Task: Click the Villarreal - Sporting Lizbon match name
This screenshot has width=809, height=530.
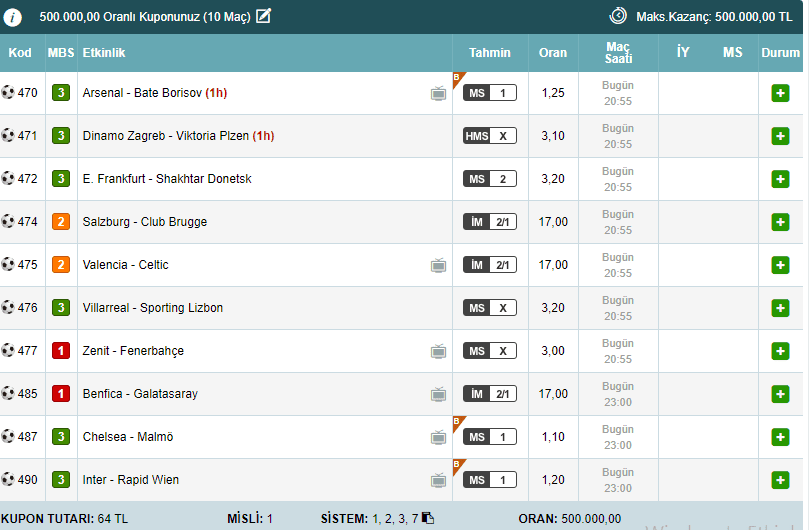Action: 153,308
